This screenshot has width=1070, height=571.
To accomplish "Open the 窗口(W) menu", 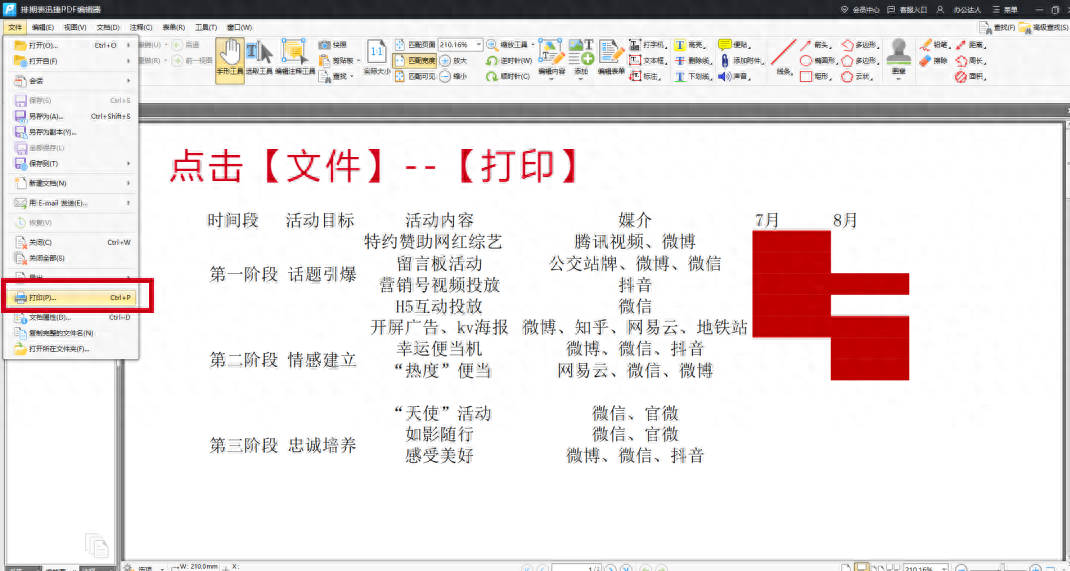I will (x=239, y=27).
